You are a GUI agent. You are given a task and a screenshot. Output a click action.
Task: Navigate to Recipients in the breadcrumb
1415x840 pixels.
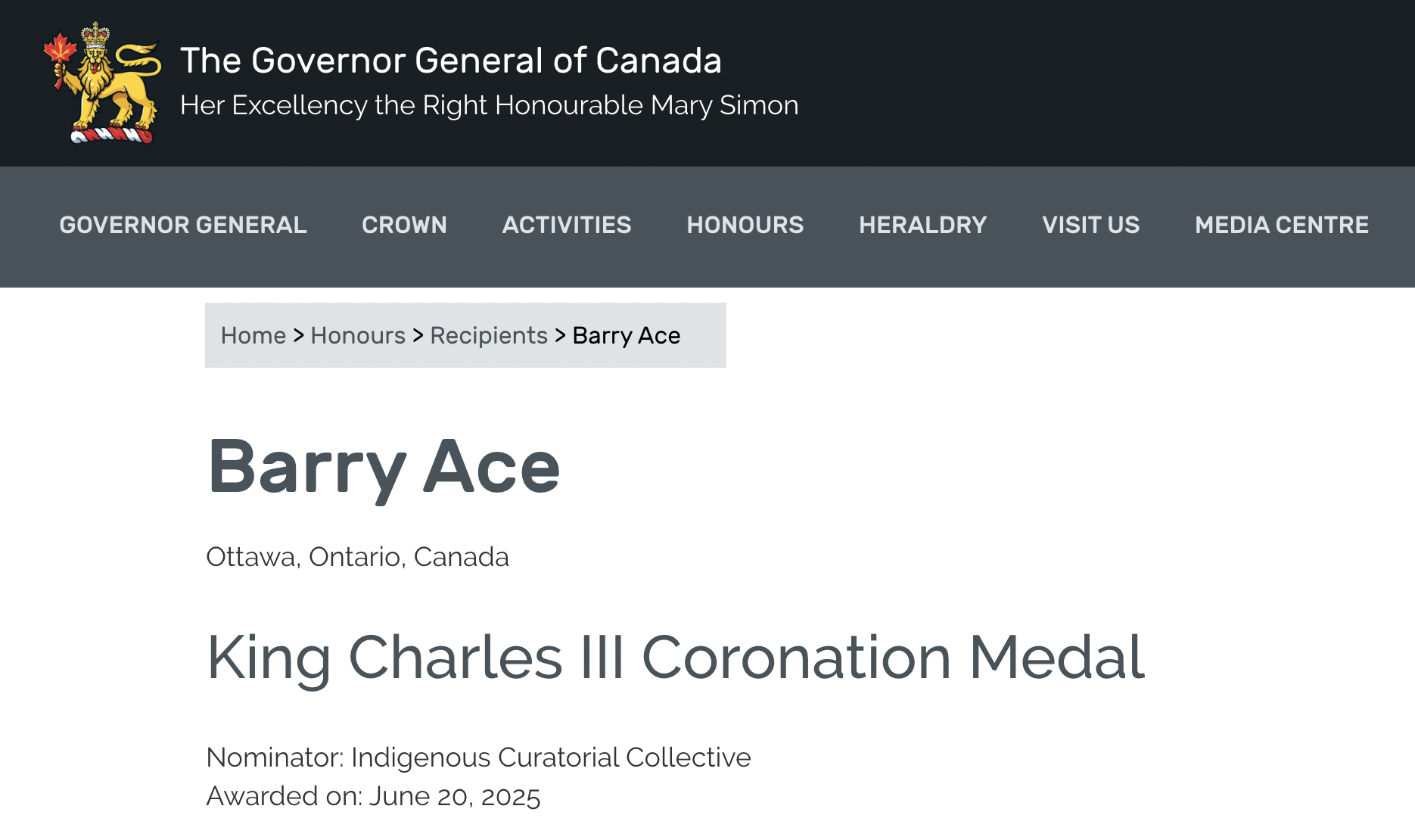tap(489, 335)
